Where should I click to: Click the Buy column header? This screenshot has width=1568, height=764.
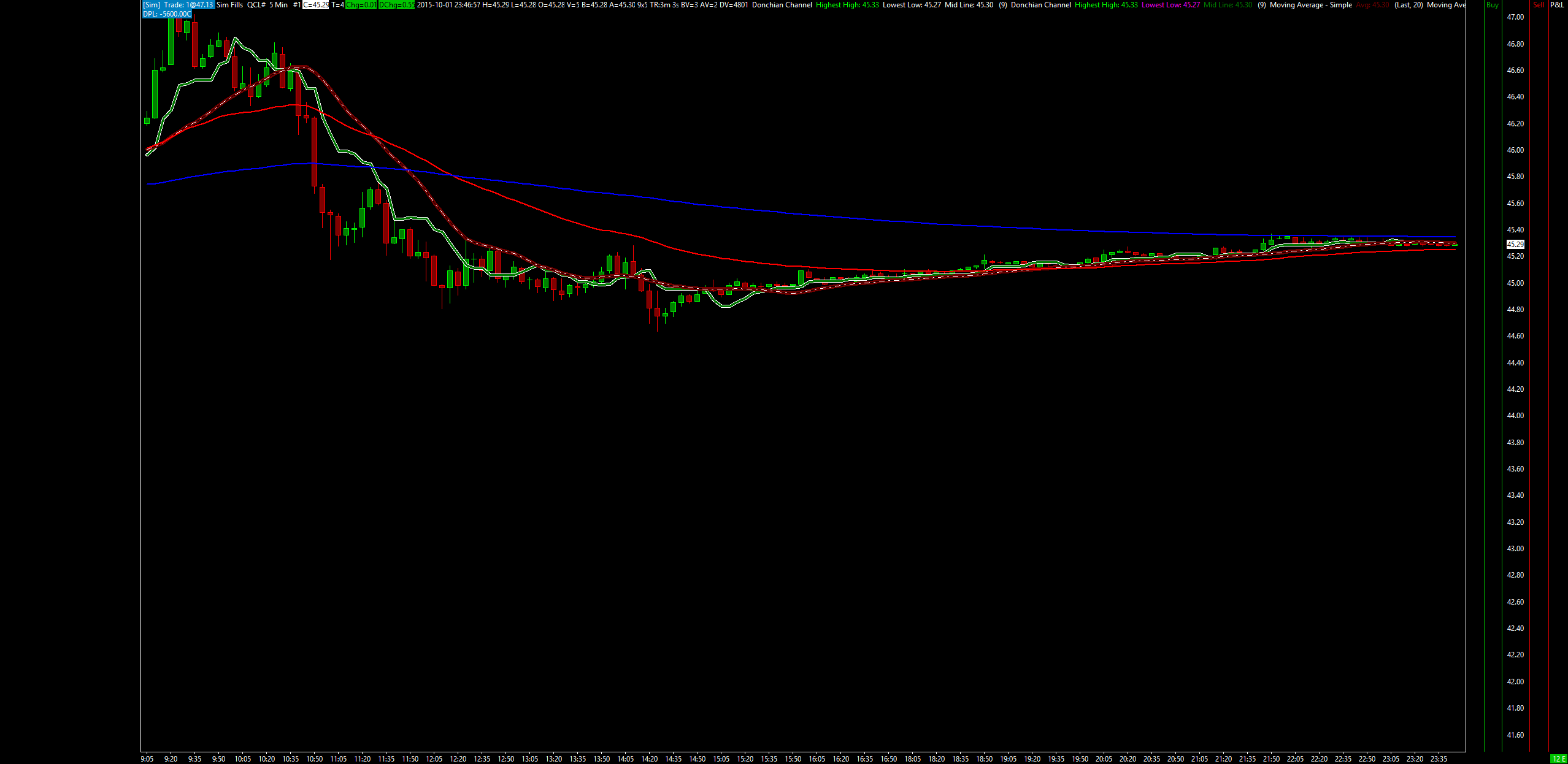point(1492,5)
